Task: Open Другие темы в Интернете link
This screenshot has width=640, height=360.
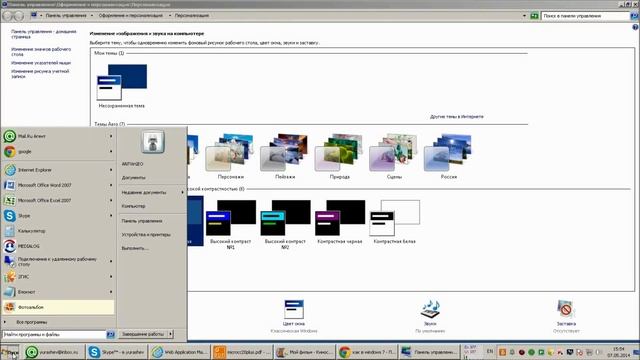Action: (x=456, y=116)
